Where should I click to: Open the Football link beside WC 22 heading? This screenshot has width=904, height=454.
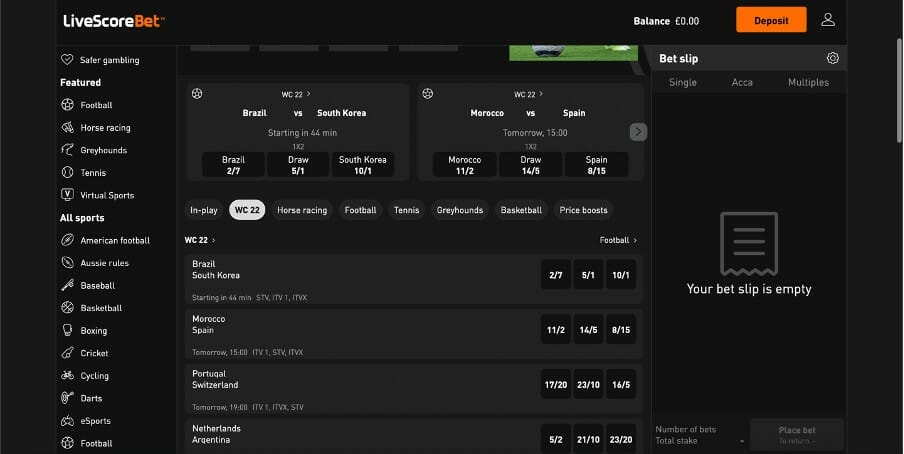(x=618, y=240)
